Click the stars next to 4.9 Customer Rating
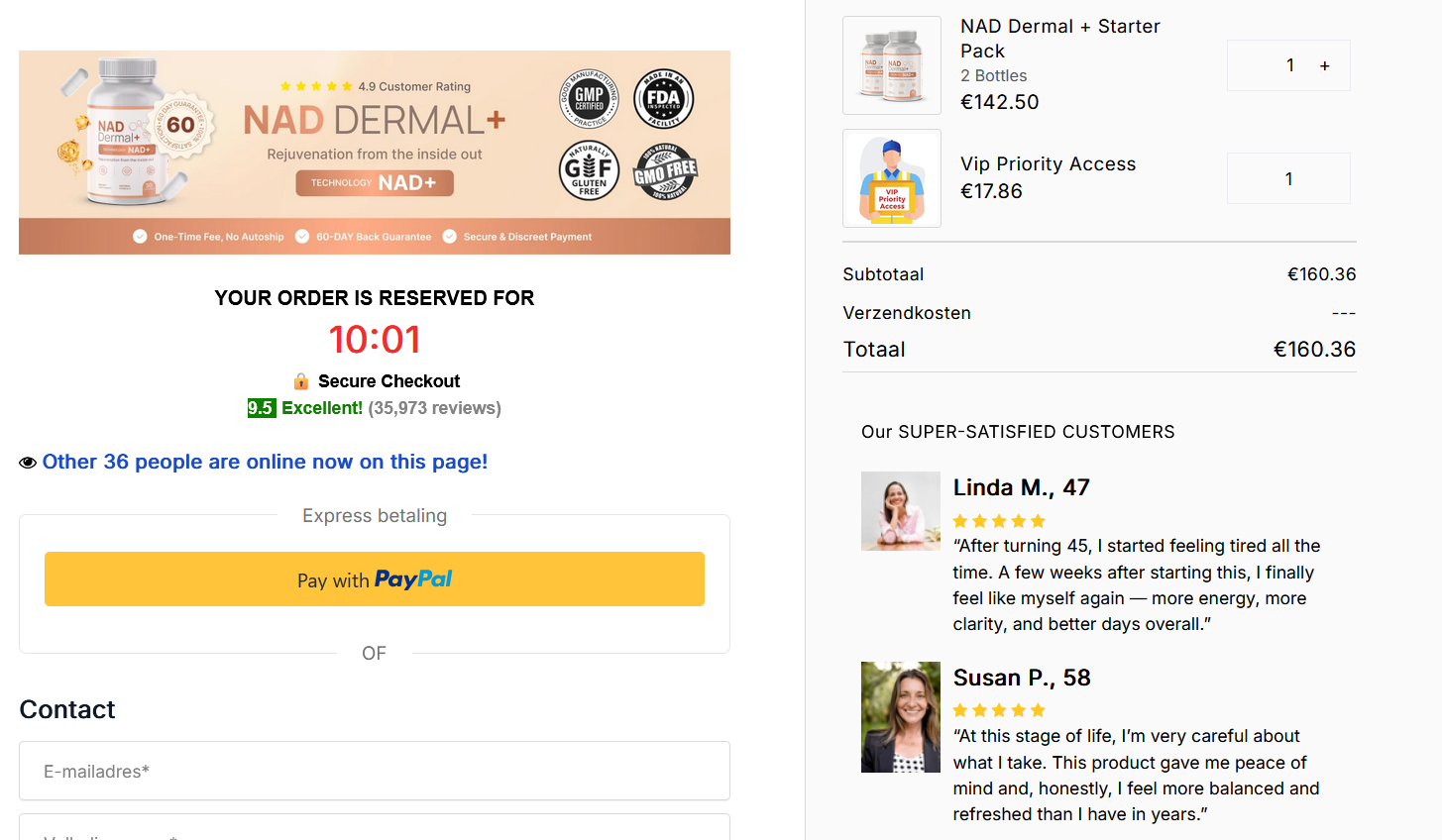The width and height of the screenshot is (1442, 840). 316,86
